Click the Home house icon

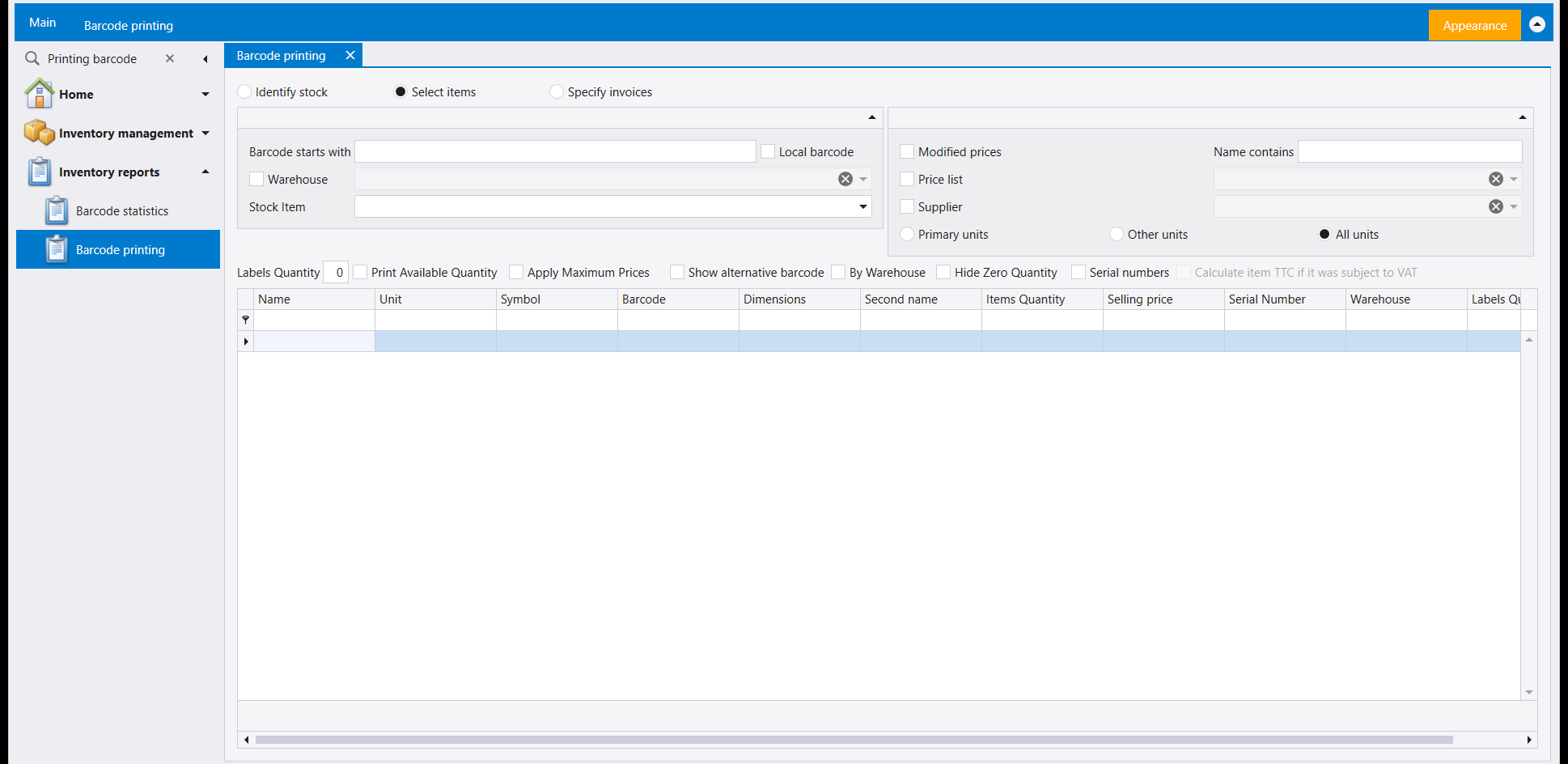(40, 94)
